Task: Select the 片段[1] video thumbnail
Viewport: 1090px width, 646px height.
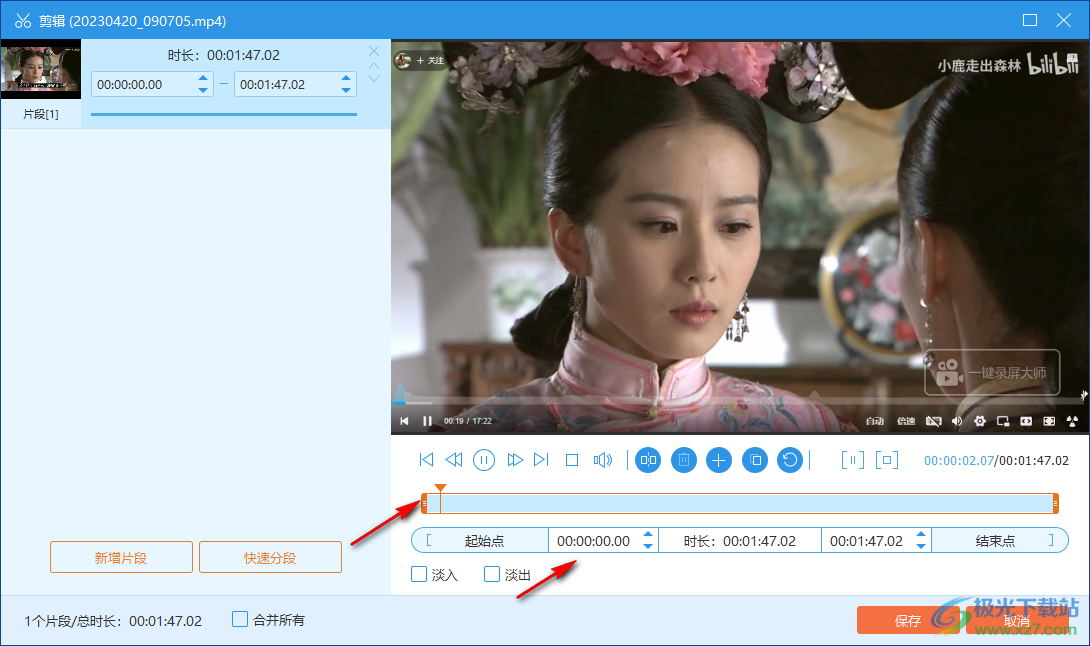Action: pos(40,69)
